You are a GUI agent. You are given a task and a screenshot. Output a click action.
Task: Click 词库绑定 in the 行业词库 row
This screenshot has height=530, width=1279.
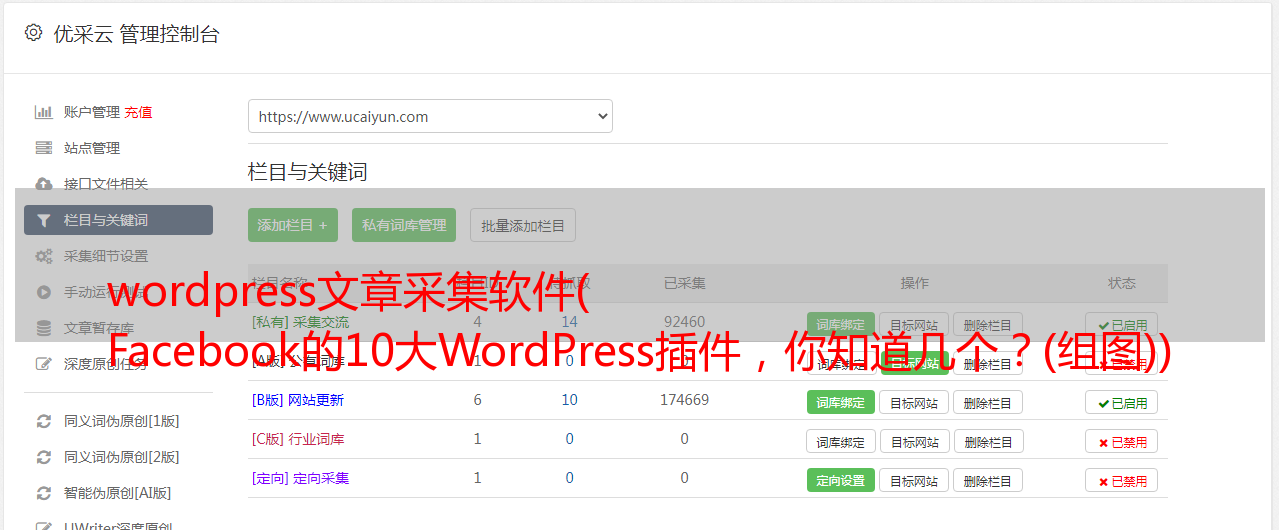(841, 441)
